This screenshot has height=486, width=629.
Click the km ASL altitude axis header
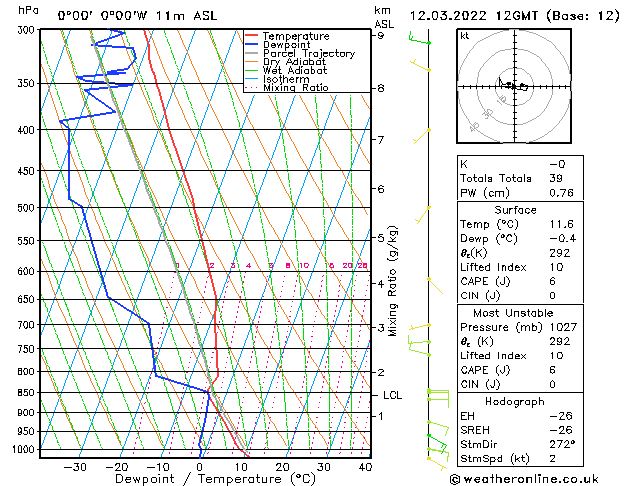(x=384, y=18)
